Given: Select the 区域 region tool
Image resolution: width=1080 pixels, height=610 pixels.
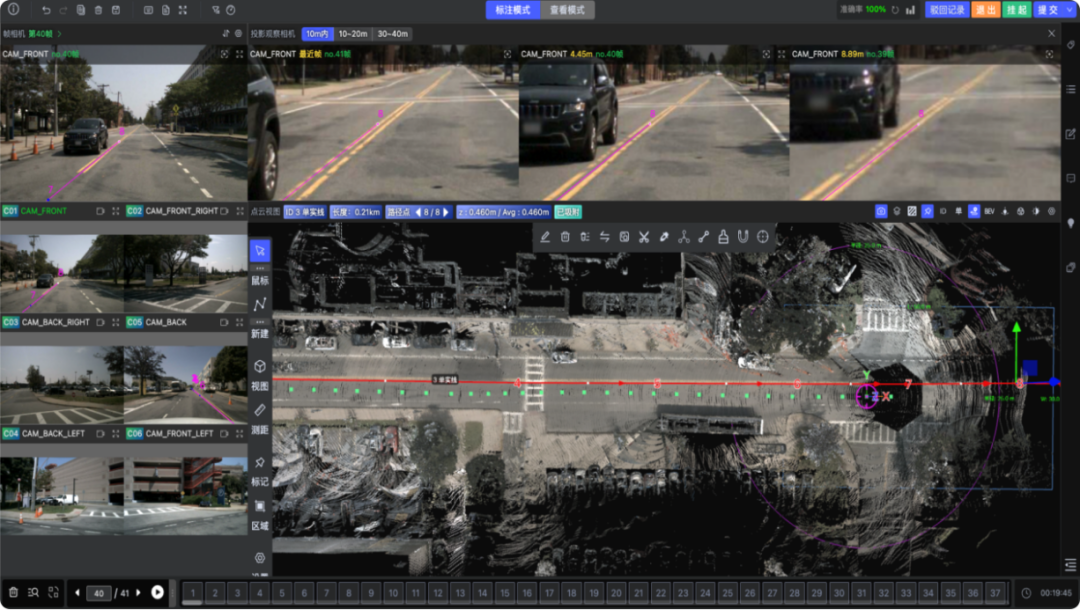Looking at the screenshot, I should pos(260,512).
